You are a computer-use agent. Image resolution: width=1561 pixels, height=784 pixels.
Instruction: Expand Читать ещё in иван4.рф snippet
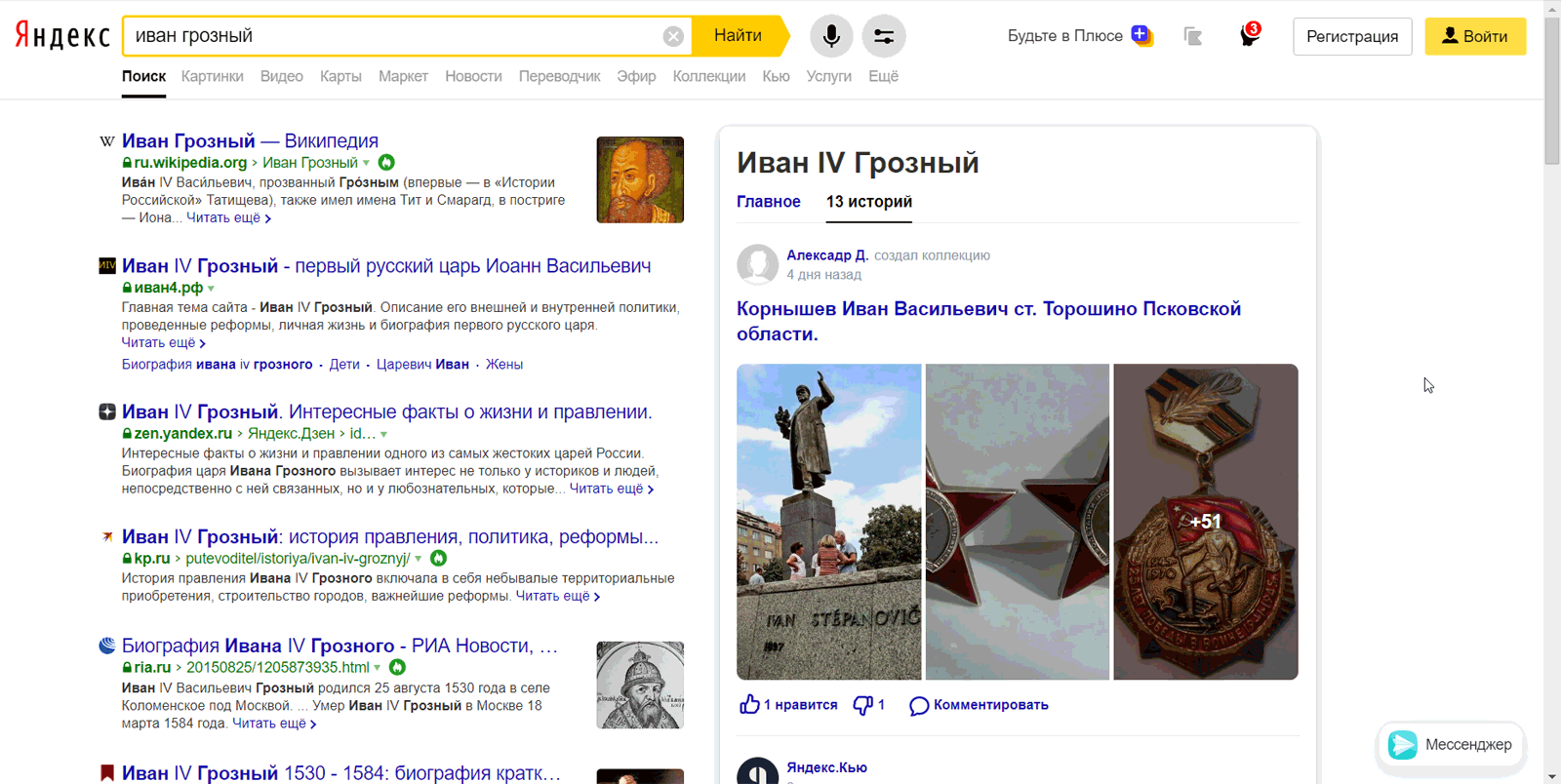(x=163, y=343)
